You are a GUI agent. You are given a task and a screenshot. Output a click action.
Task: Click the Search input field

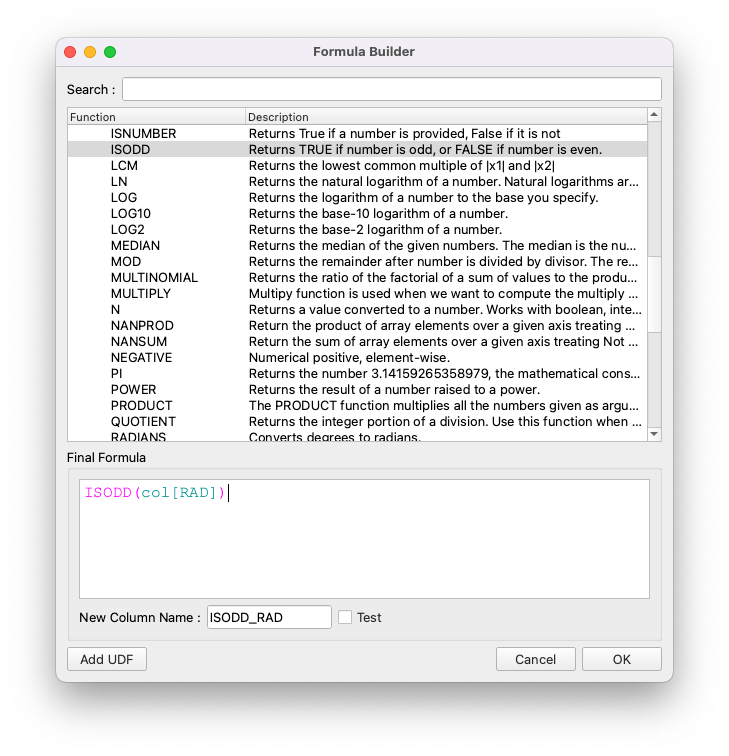tap(392, 89)
